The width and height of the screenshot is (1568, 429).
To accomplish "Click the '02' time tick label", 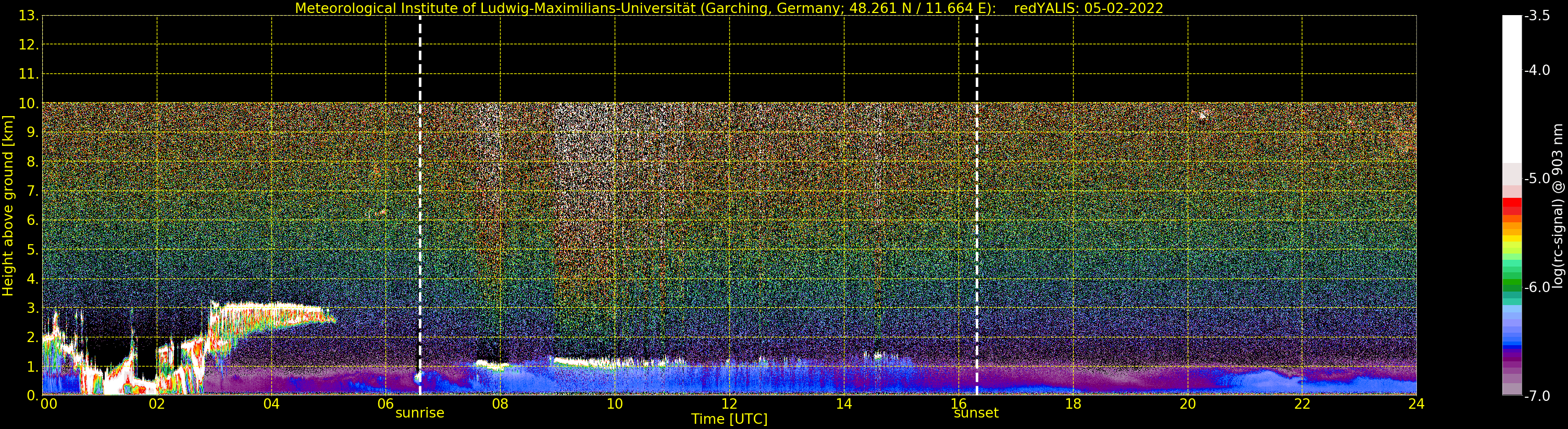I will coord(157,404).
